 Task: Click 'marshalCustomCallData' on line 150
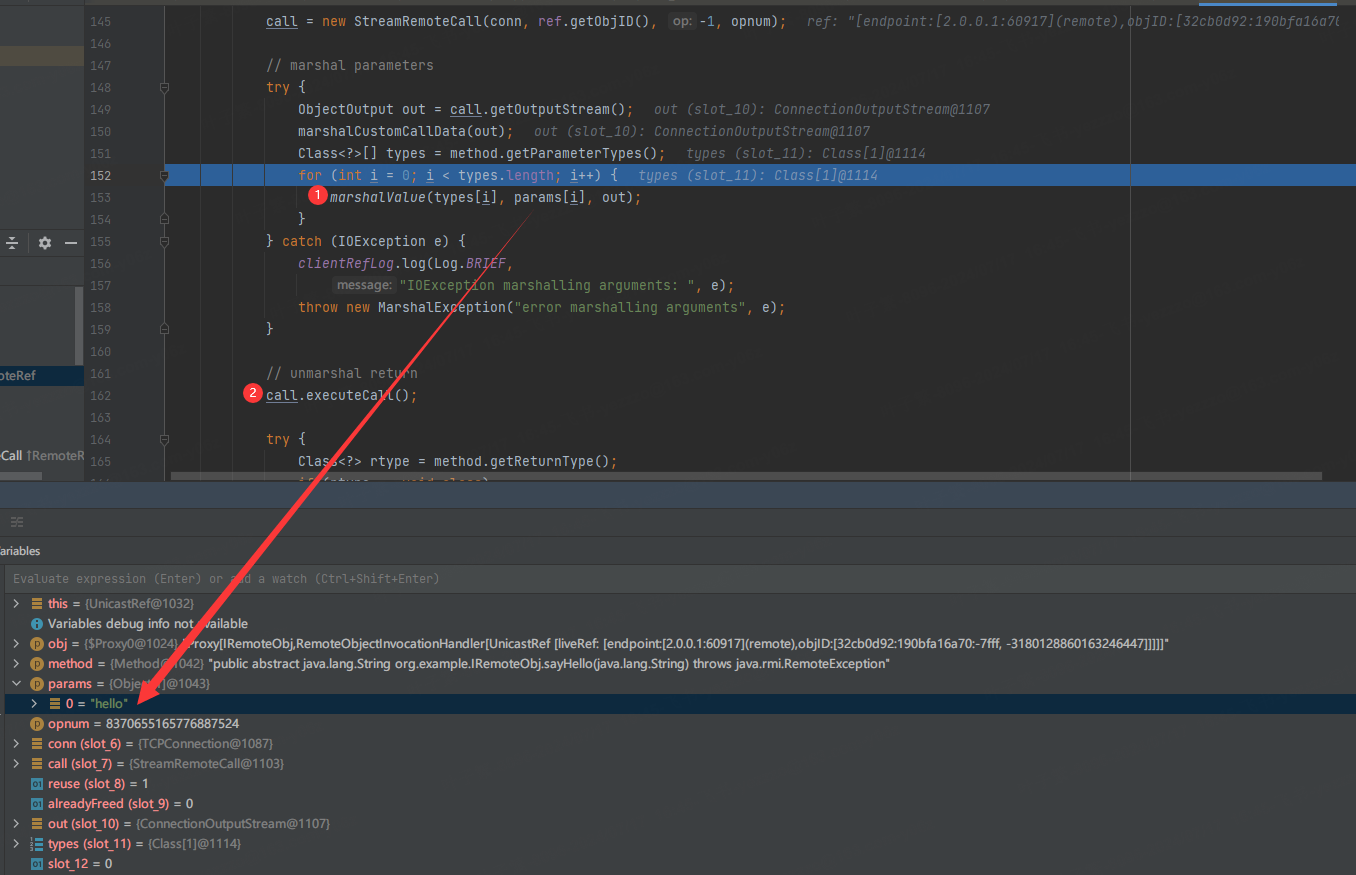tap(381, 132)
